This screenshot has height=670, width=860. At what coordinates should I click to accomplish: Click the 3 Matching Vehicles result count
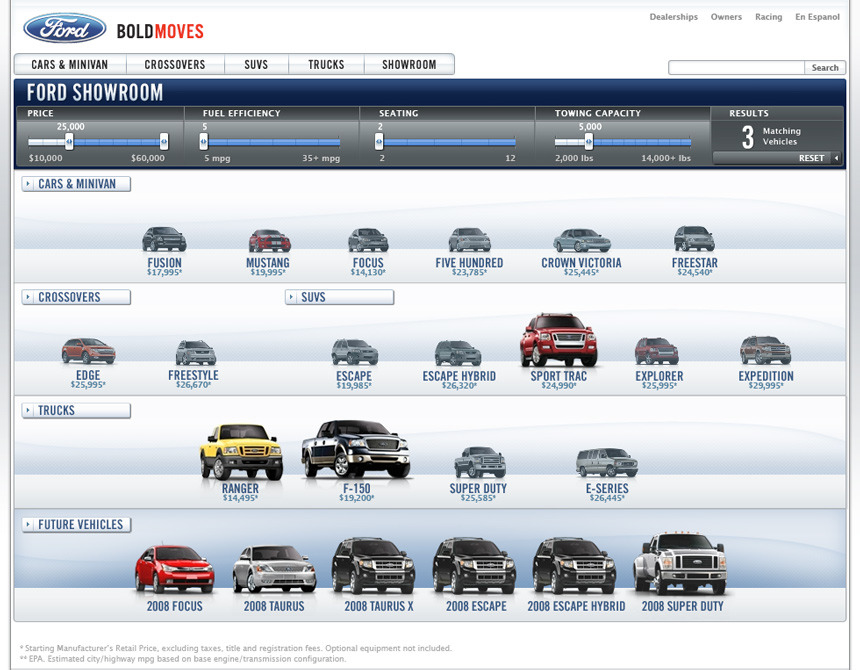coord(771,137)
